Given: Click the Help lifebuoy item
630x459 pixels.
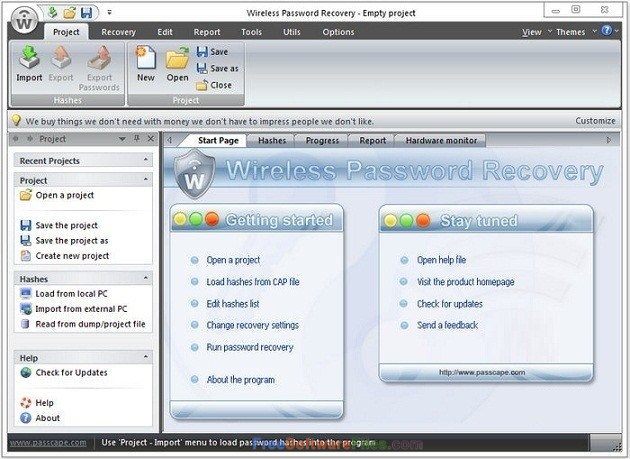Looking at the screenshot, I should 37,403.
